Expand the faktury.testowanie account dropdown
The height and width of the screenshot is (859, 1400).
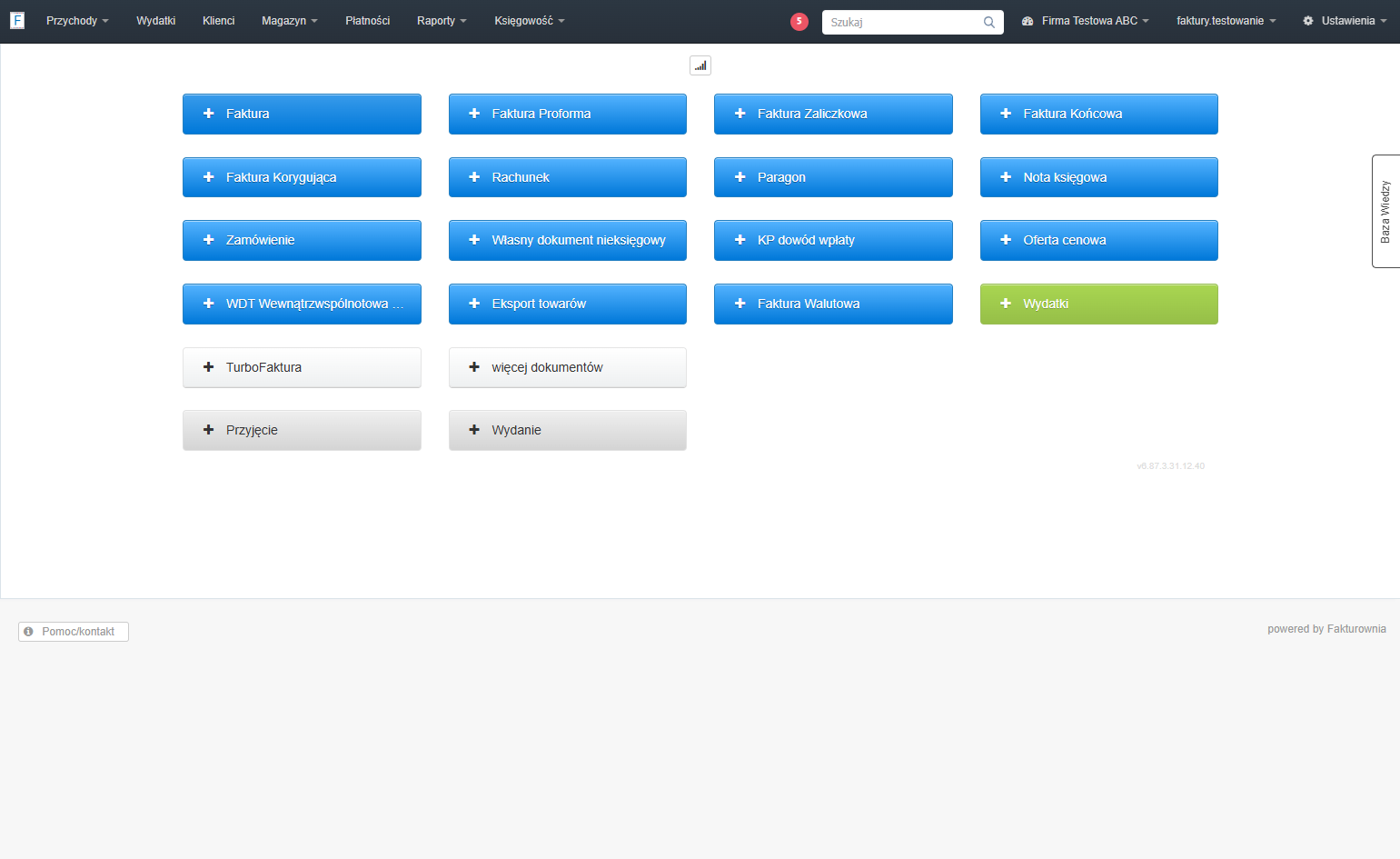(1226, 21)
